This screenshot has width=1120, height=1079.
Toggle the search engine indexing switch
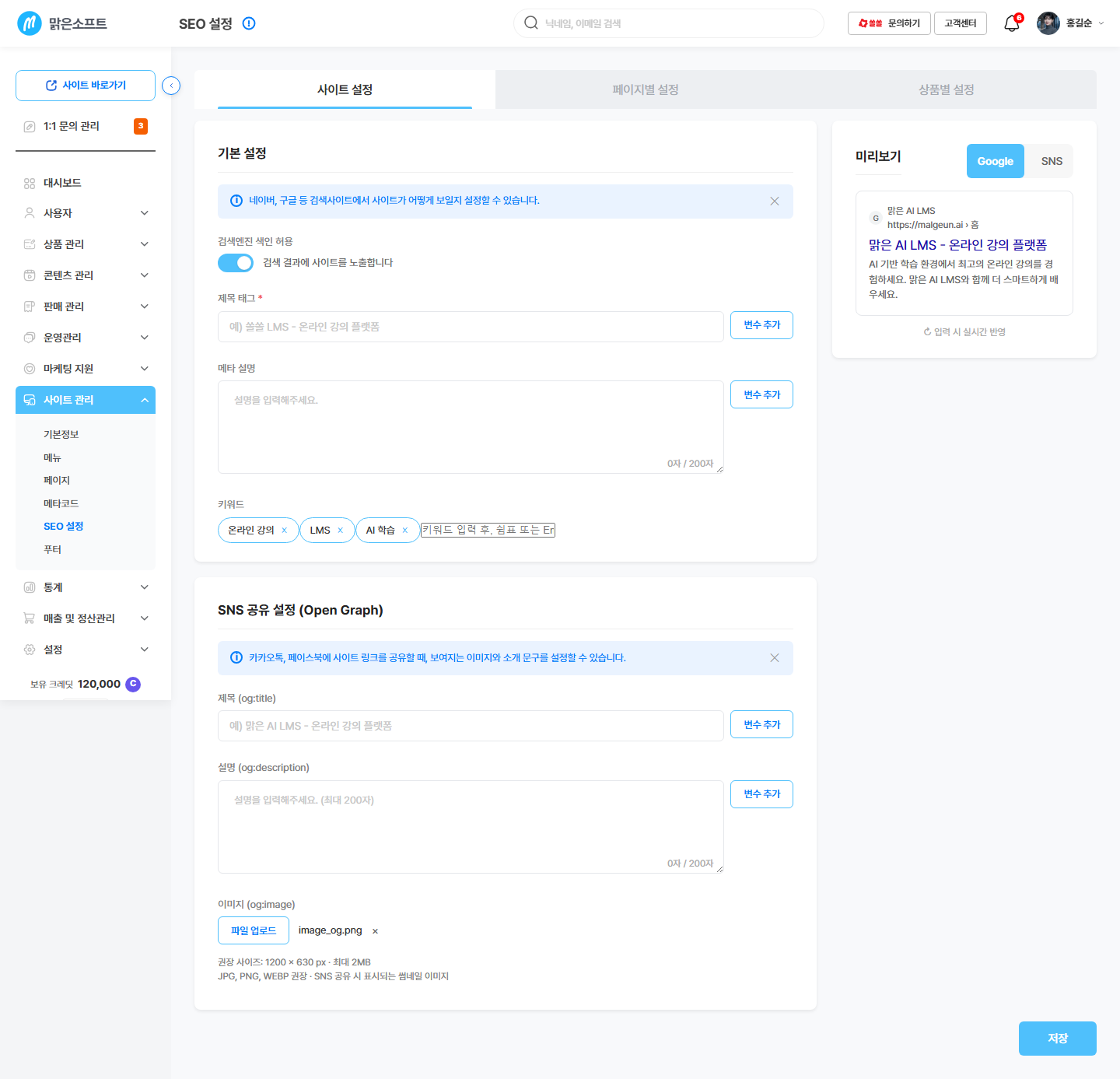pyautogui.click(x=236, y=263)
